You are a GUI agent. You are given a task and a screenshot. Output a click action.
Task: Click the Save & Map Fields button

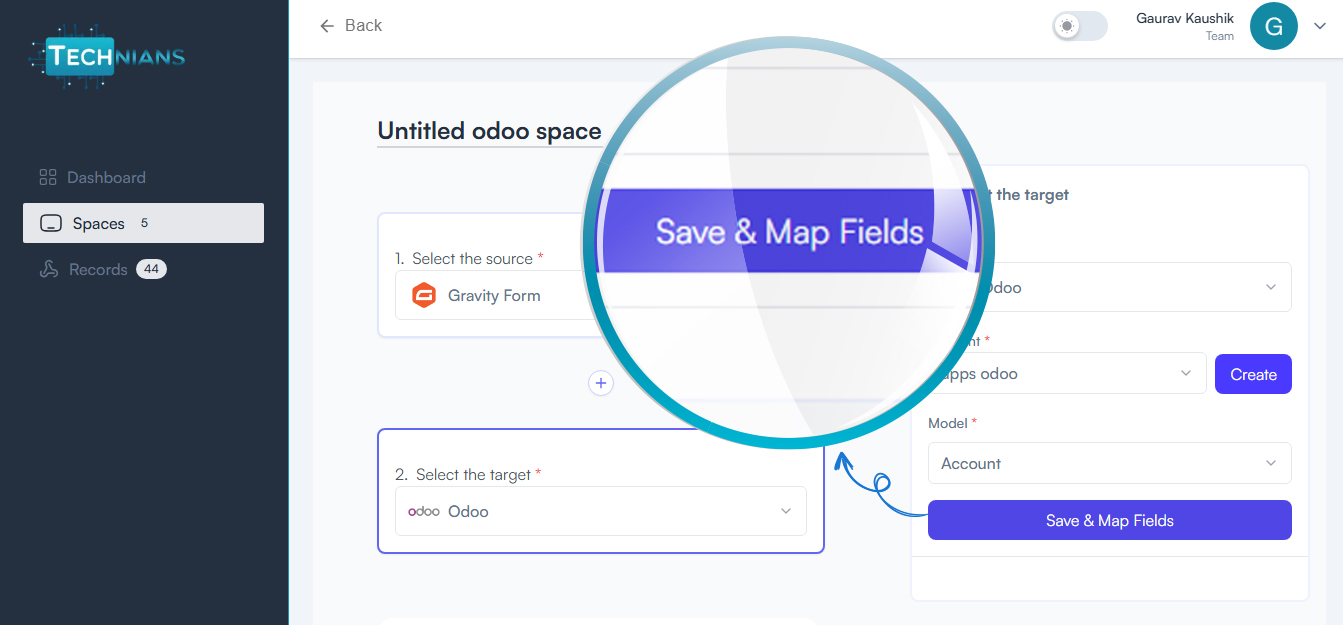1110,520
